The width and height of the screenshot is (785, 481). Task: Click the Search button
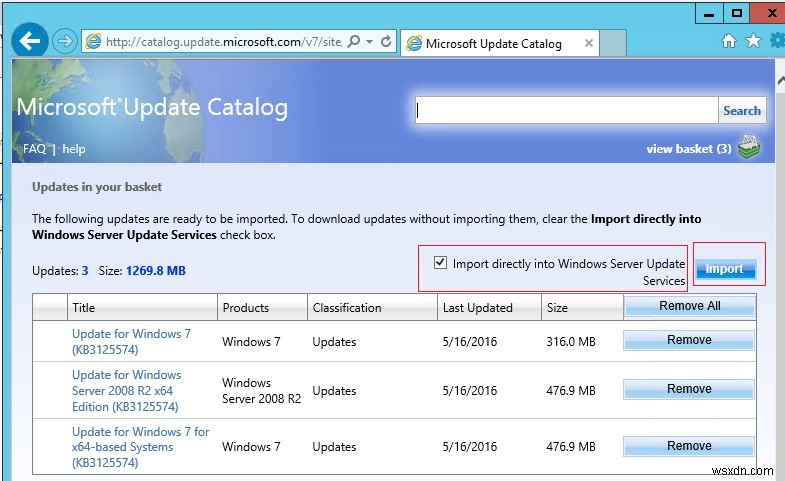coord(741,110)
